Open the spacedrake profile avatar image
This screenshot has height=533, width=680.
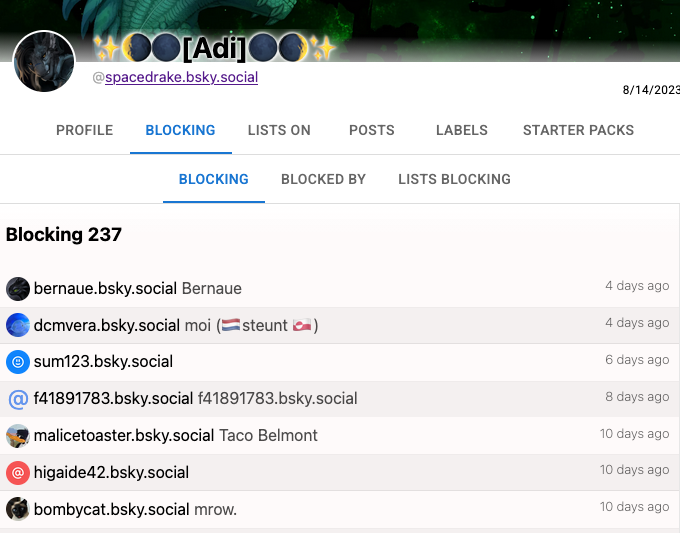tap(44, 61)
